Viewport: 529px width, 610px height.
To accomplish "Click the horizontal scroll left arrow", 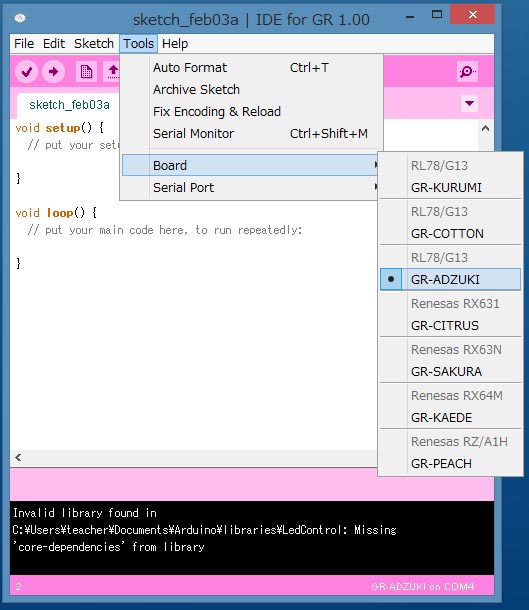I will tap(18, 458).
